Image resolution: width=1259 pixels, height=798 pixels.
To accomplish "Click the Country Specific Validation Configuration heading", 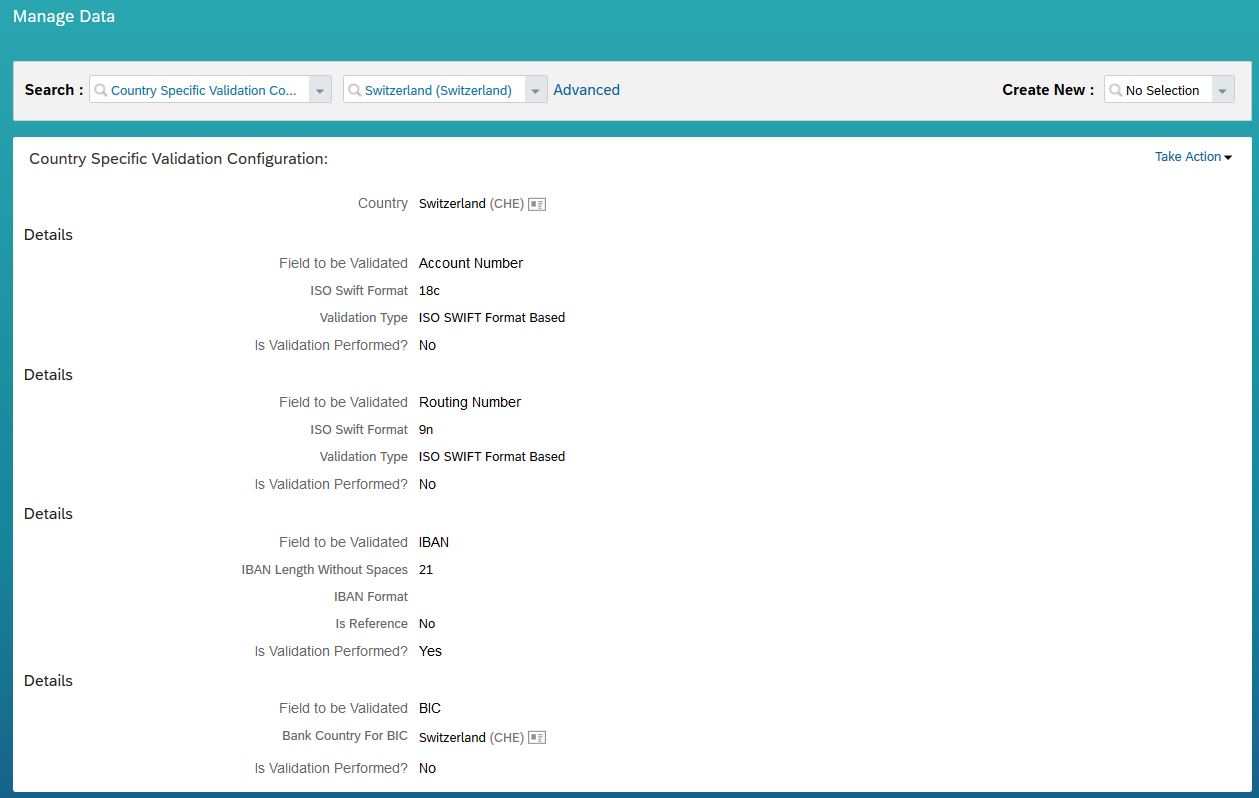I will pos(178,159).
